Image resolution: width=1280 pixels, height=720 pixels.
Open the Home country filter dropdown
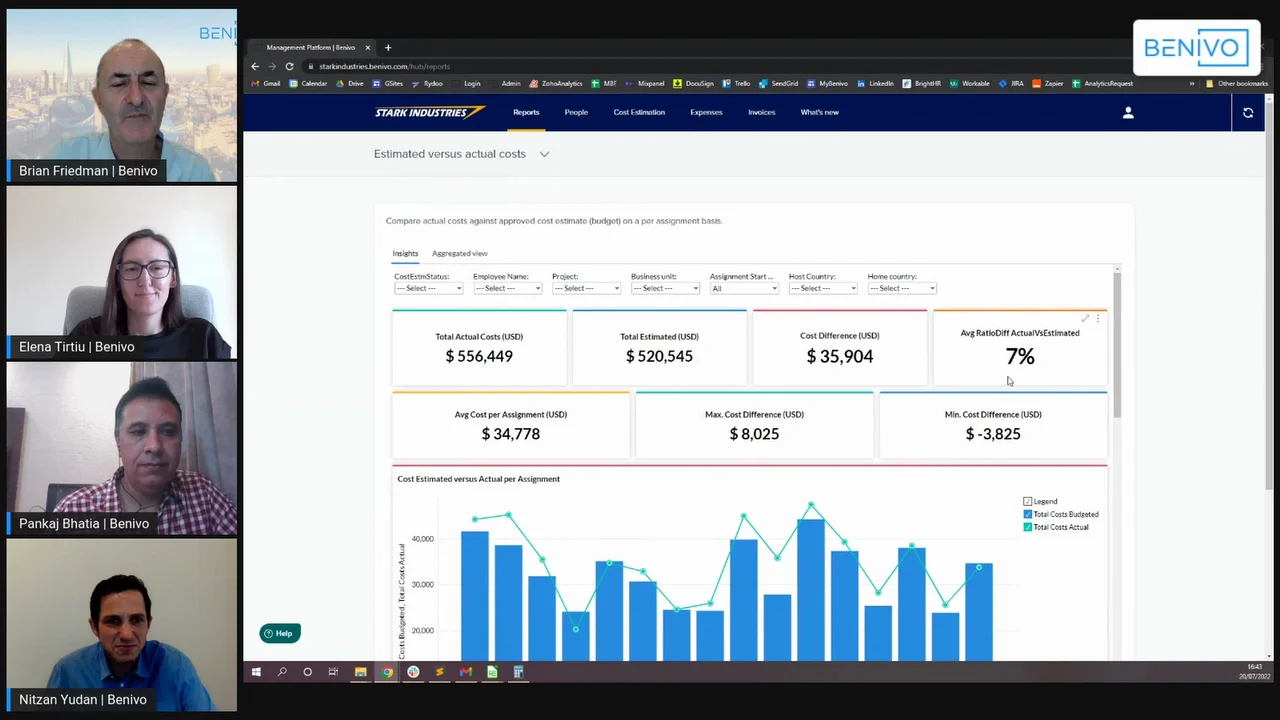(x=902, y=288)
